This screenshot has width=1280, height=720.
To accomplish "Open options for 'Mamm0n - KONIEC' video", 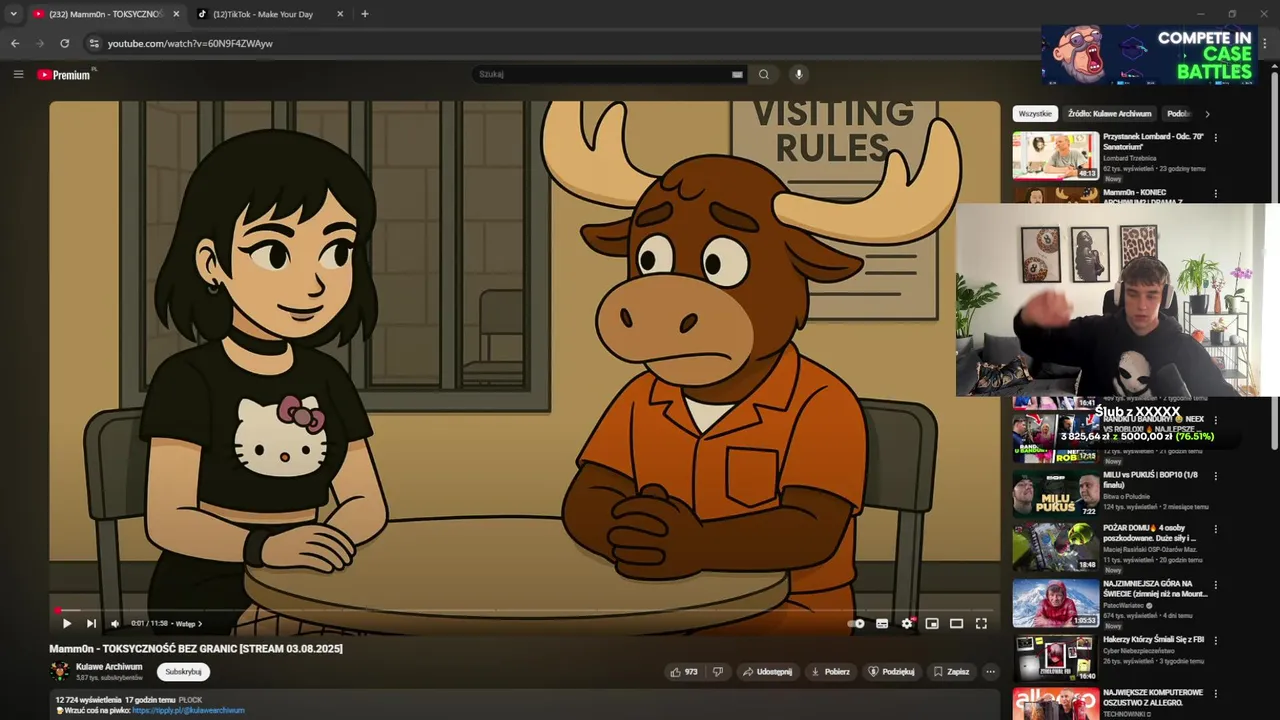I will 1216,194.
